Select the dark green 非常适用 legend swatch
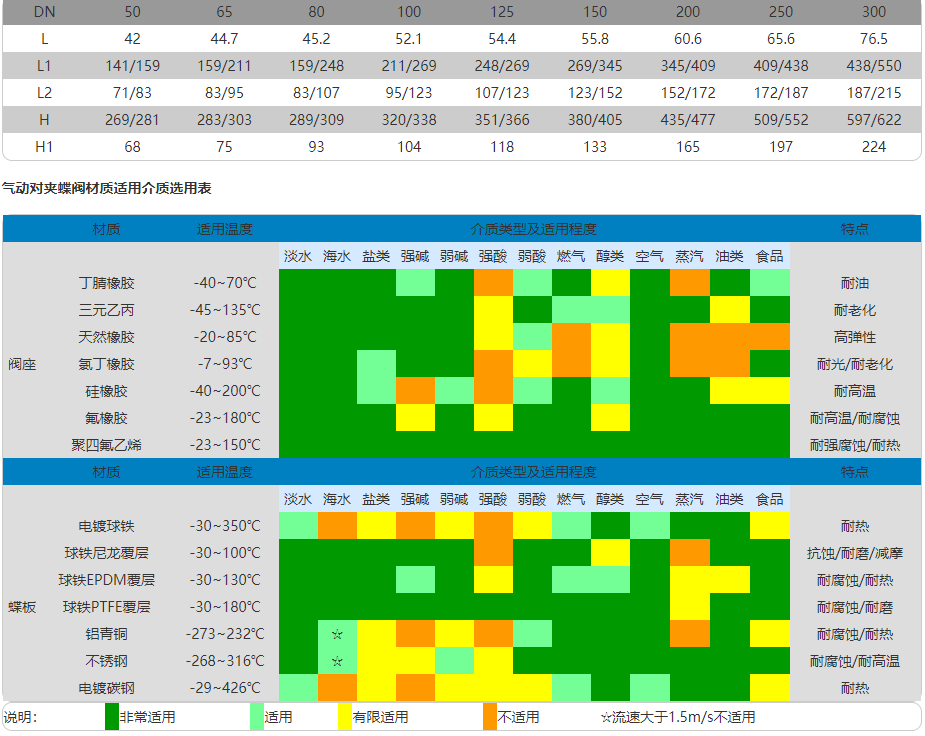This screenshot has height=736, width=925. [x=111, y=717]
